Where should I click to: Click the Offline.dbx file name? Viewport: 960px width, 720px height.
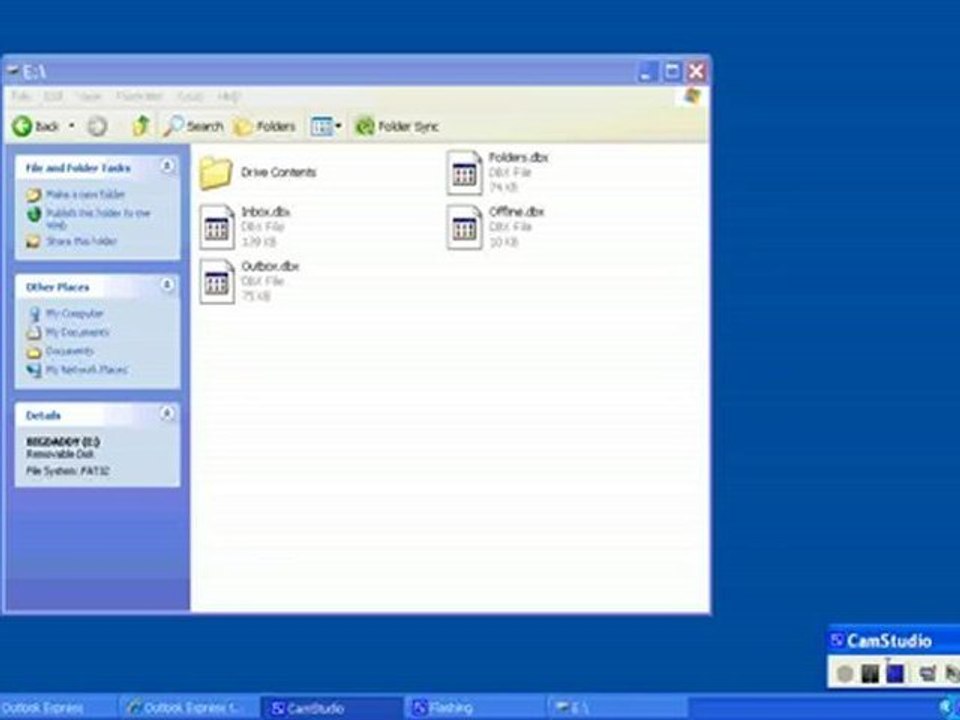click(x=516, y=212)
